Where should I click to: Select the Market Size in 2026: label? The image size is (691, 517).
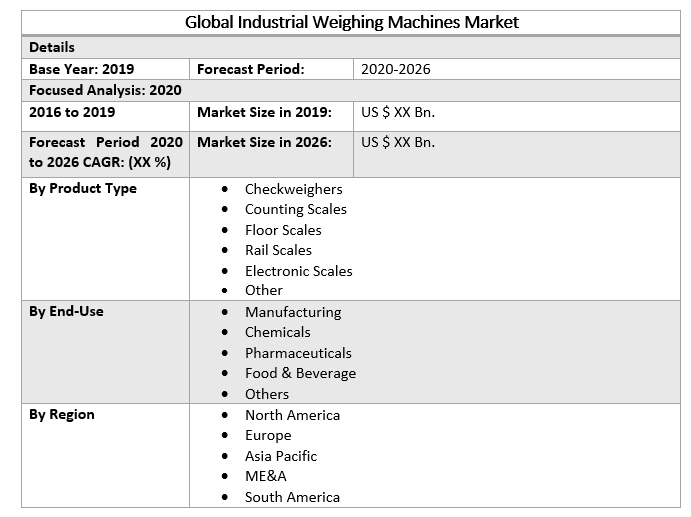click(264, 142)
